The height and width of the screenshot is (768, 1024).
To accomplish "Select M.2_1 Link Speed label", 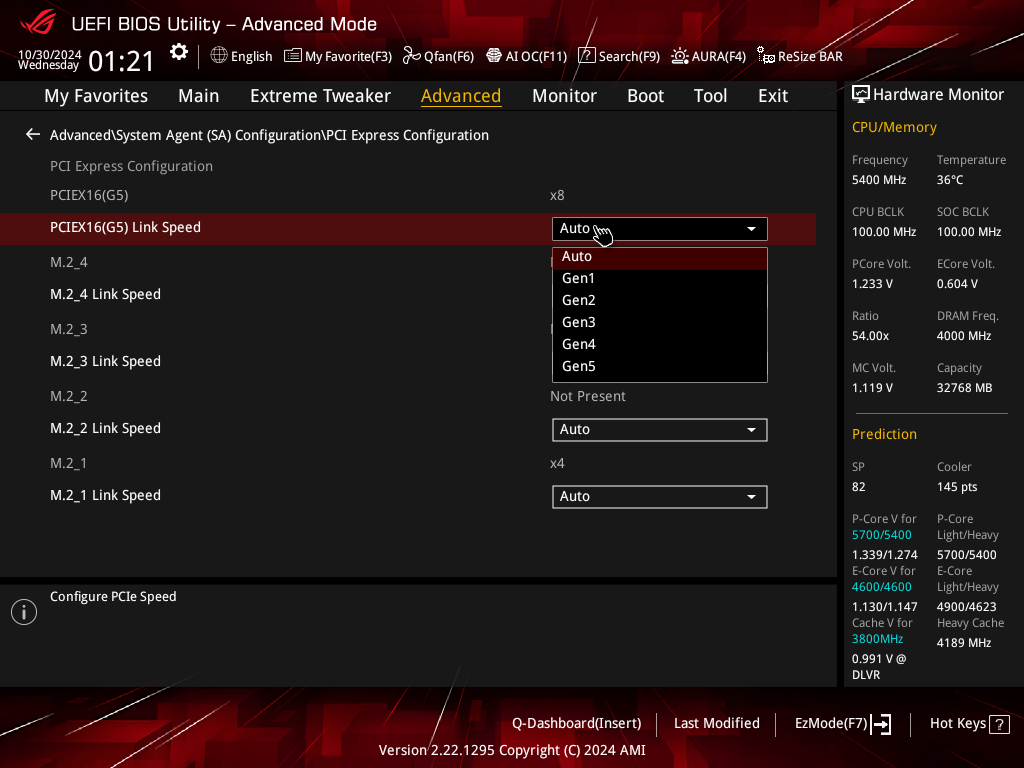I will 105,496.
